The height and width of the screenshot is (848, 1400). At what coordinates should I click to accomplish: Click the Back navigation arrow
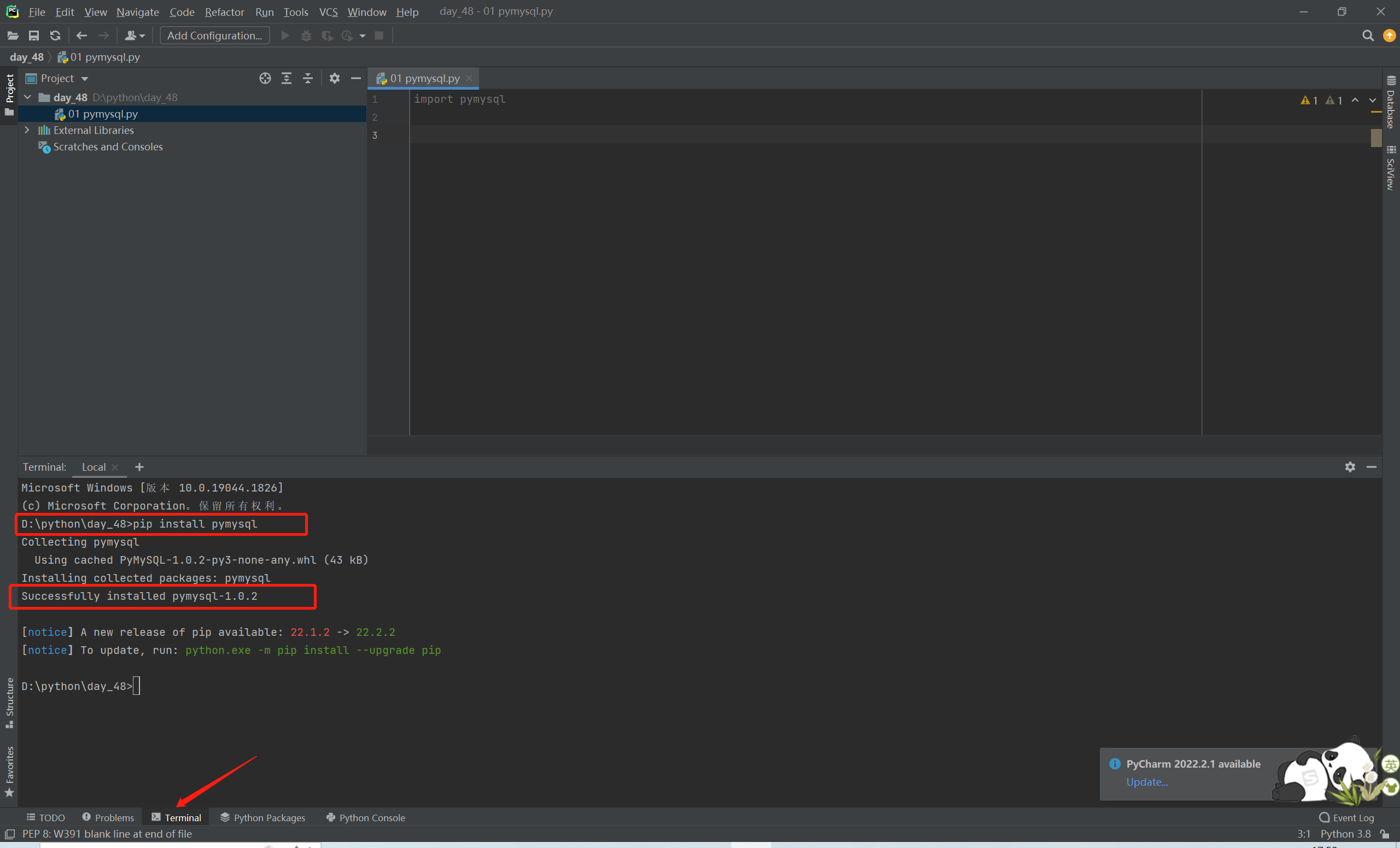click(x=82, y=36)
